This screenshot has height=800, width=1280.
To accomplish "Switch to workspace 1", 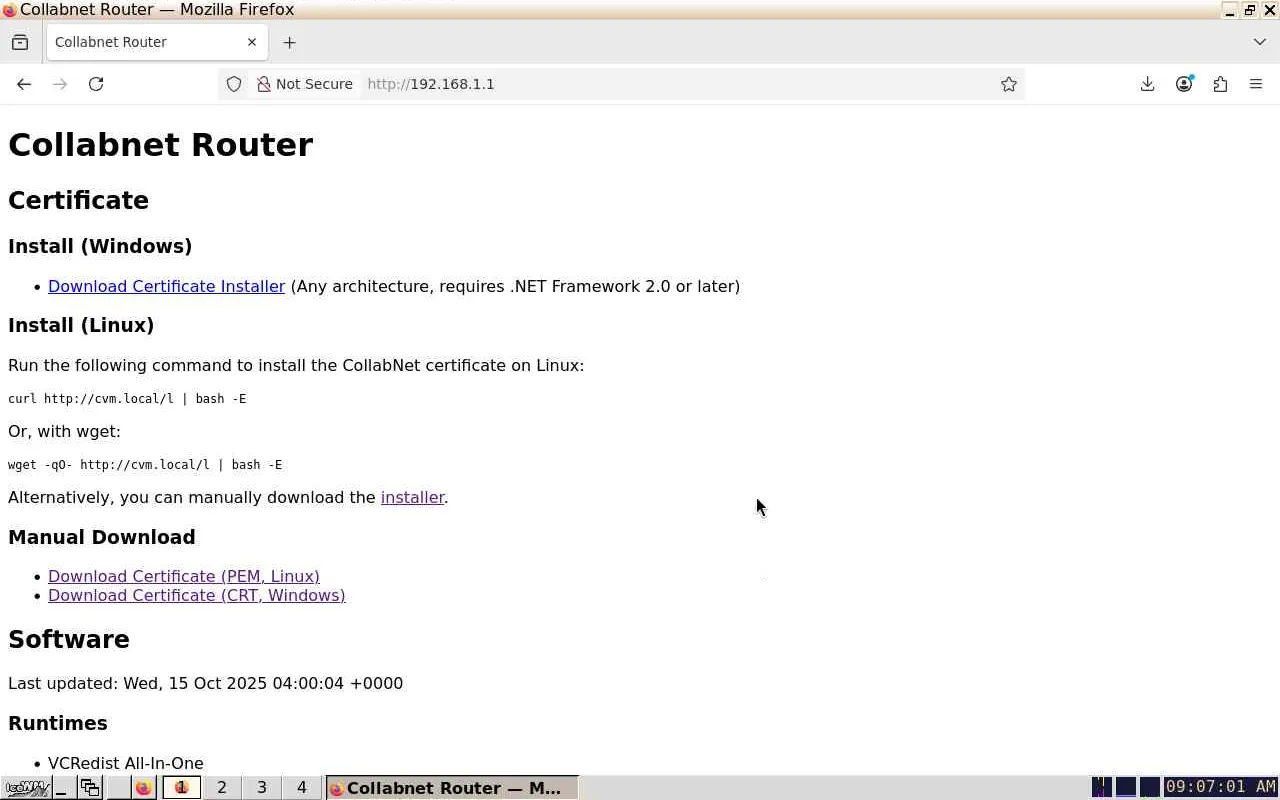I will (x=182, y=788).
